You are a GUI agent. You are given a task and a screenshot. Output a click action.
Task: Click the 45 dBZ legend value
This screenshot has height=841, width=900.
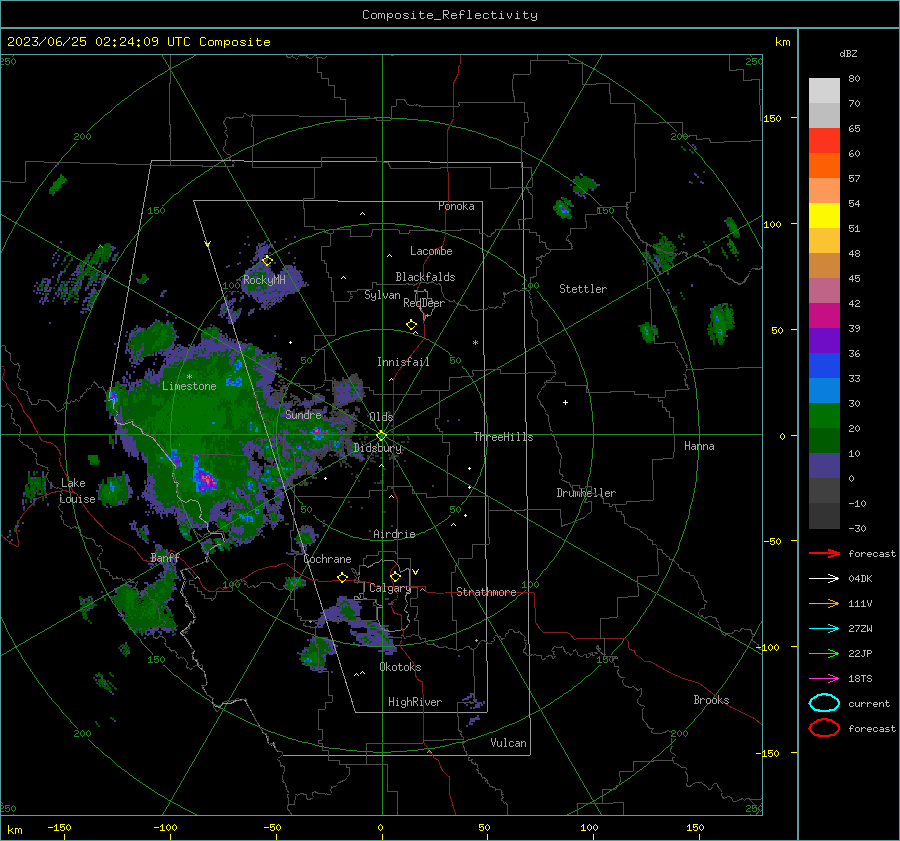tap(854, 278)
